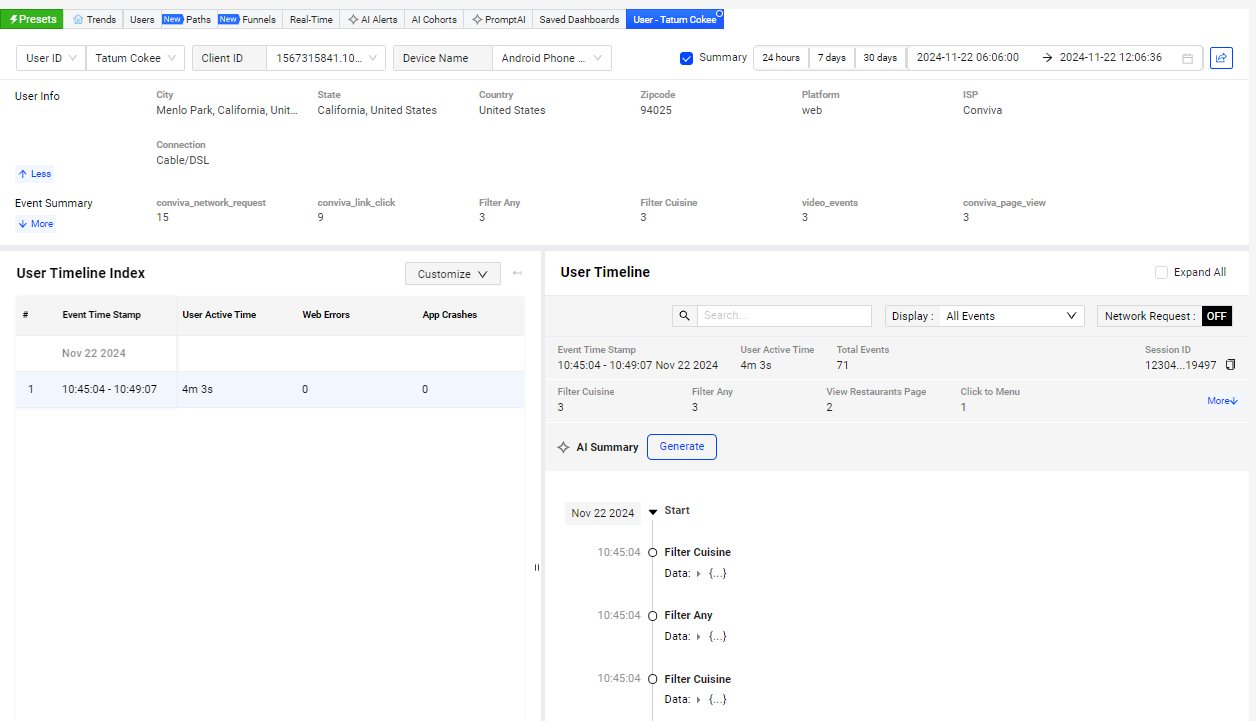
Task: Copy the Session ID with copy icon
Action: [1230, 365]
